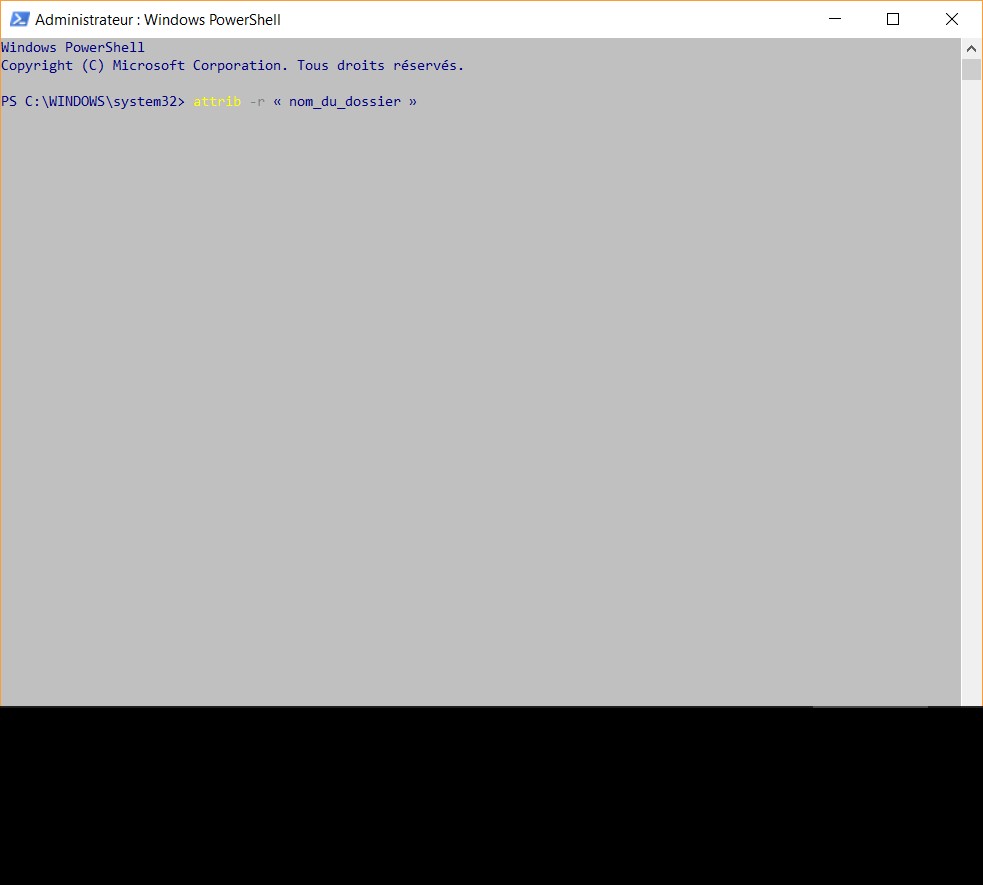Minimize the PowerShell window

point(835,19)
